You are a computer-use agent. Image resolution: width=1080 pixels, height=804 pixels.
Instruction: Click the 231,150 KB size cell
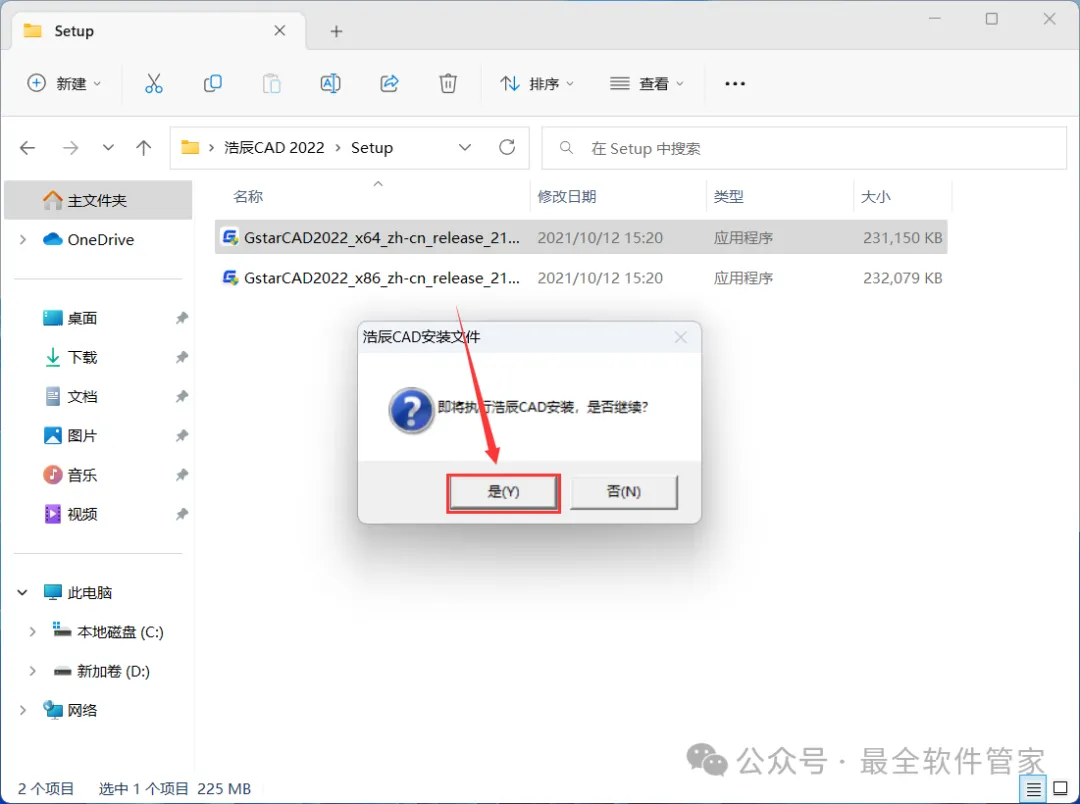902,238
